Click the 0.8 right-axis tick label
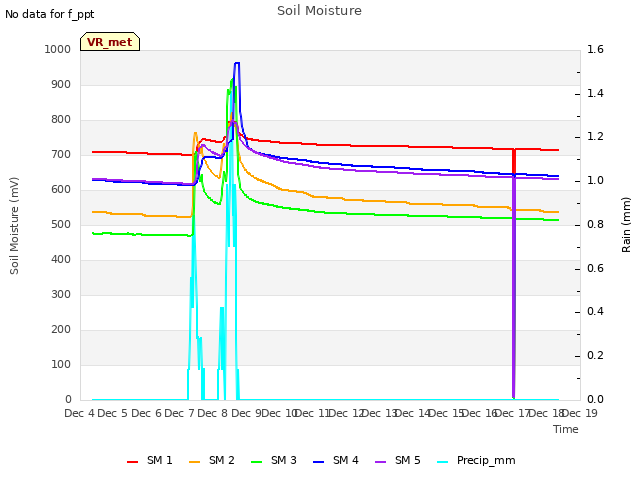 pyautogui.click(x=595, y=224)
